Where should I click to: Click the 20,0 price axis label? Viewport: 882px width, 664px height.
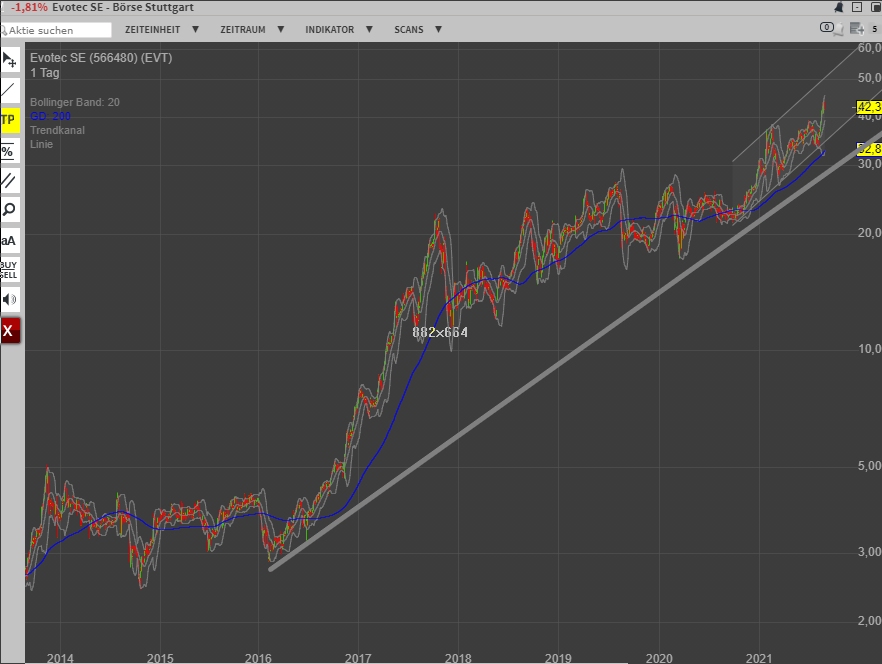point(870,233)
